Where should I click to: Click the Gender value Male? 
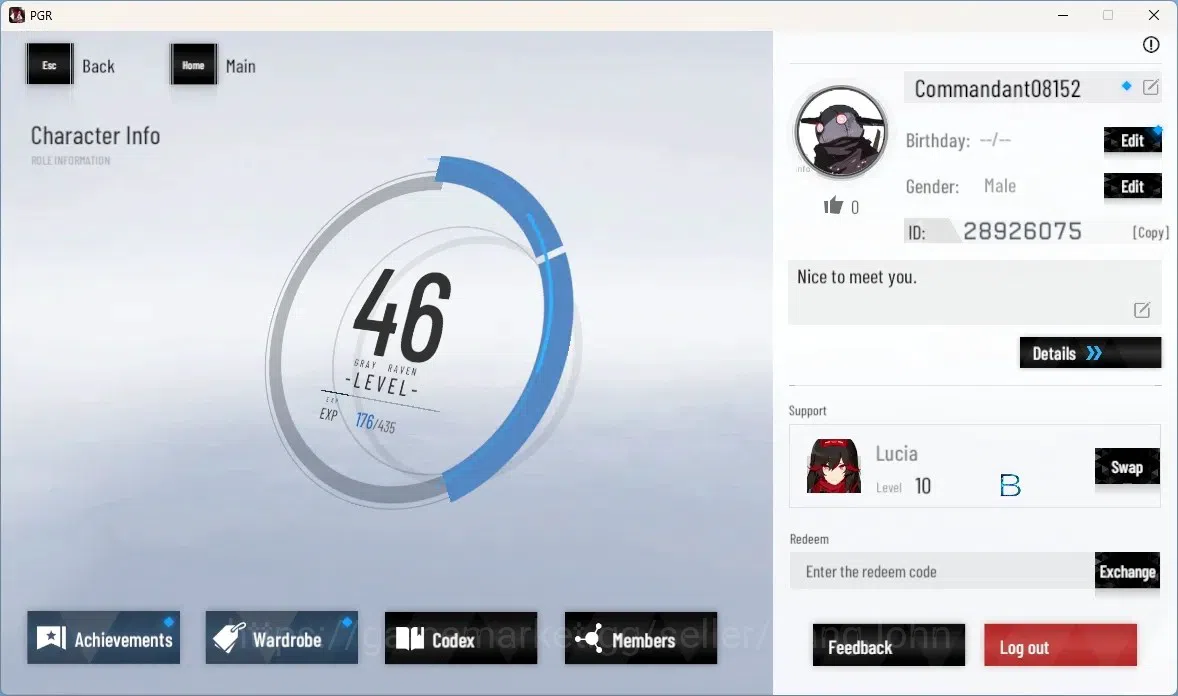999,186
